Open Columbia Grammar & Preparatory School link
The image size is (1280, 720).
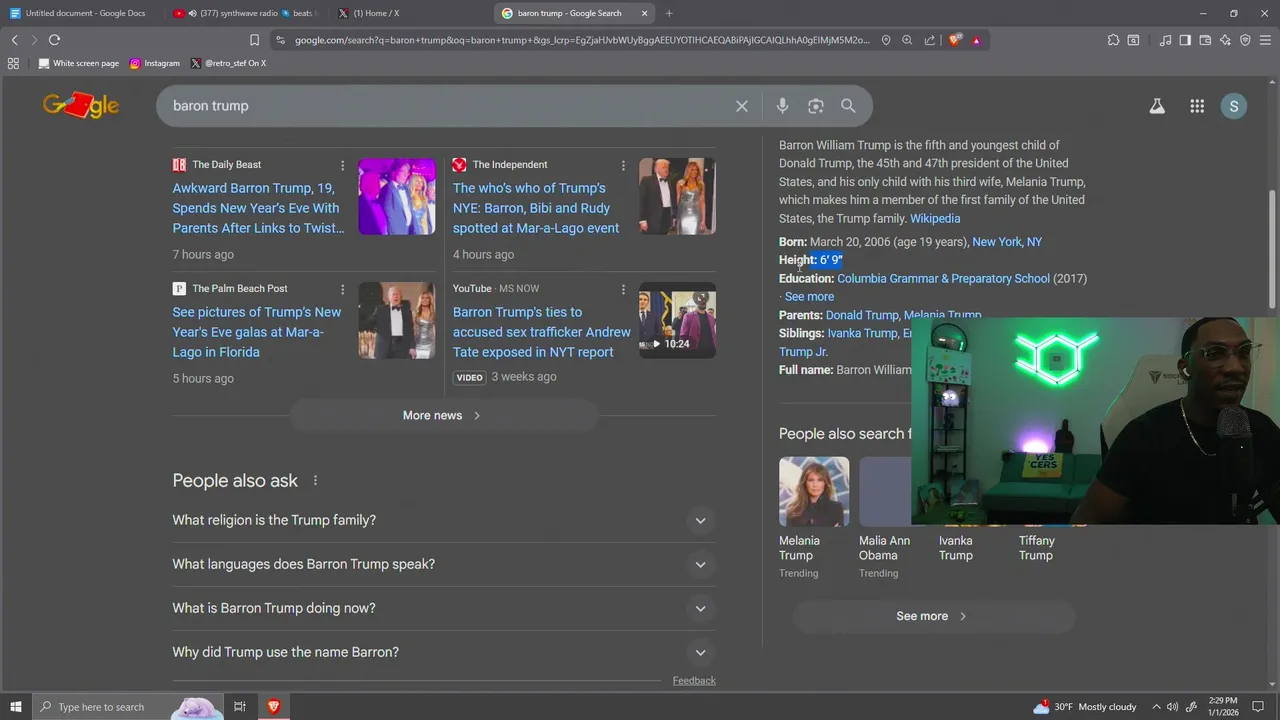[943, 279]
